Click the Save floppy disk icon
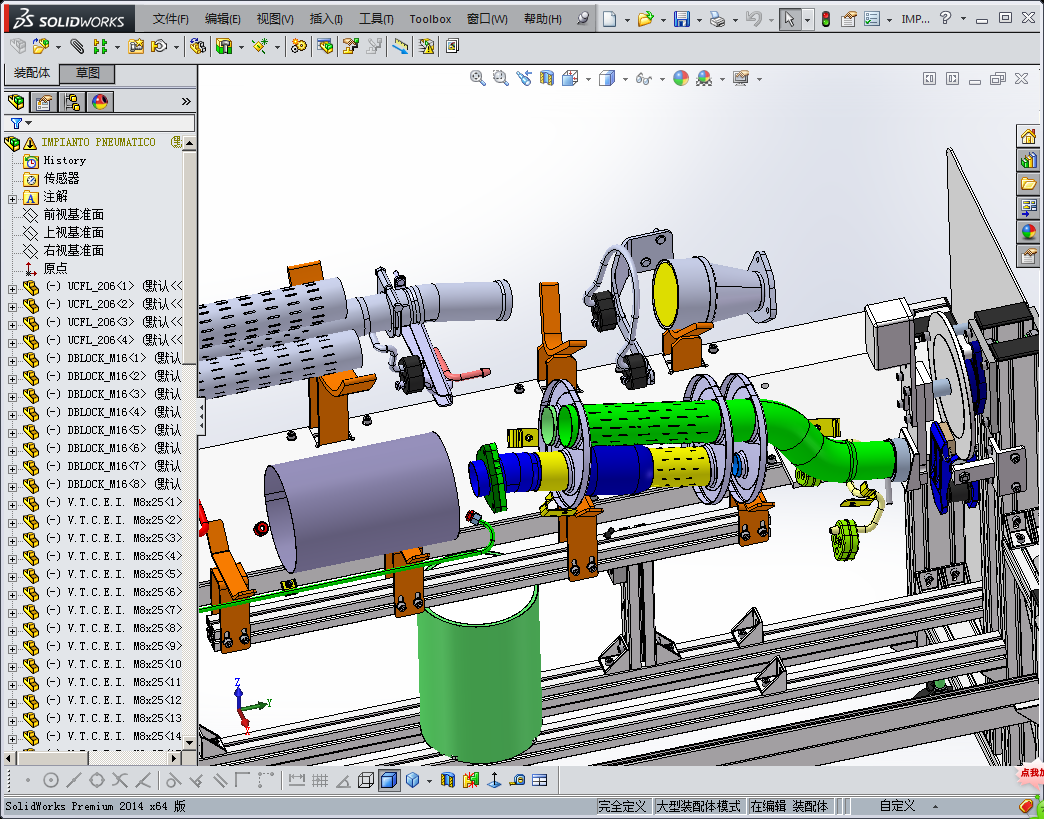The height and width of the screenshot is (819, 1044). [x=681, y=19]
